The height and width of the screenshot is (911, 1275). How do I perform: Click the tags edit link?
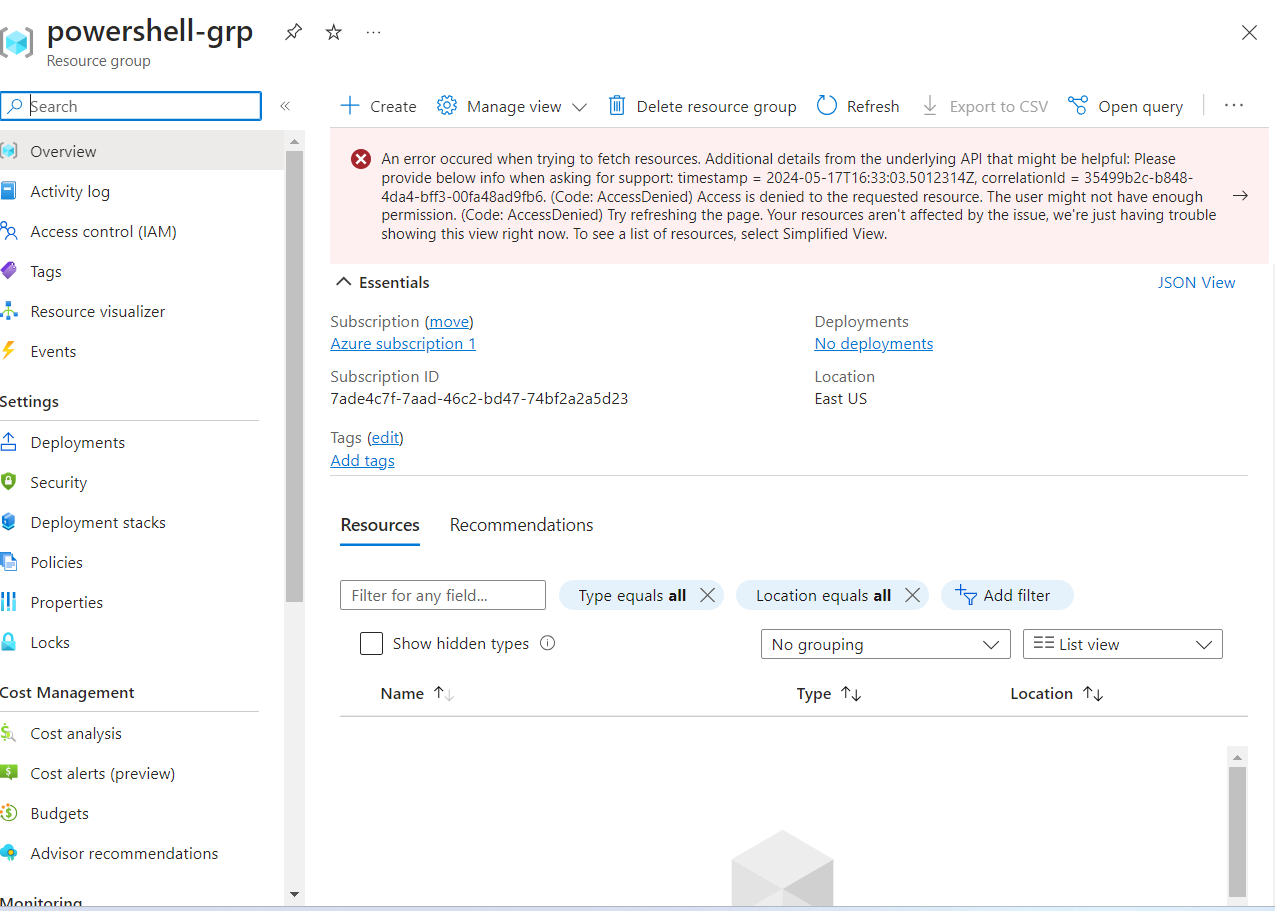click(x=385, y=438)
